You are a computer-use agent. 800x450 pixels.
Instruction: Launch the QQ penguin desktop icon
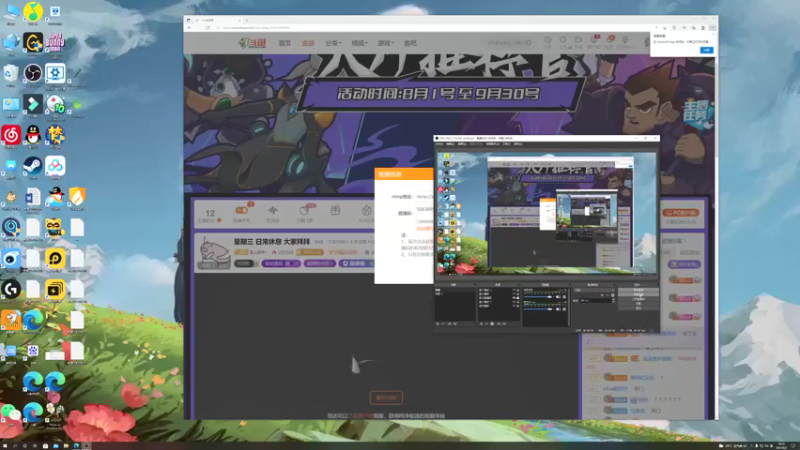tap(33, 135)
